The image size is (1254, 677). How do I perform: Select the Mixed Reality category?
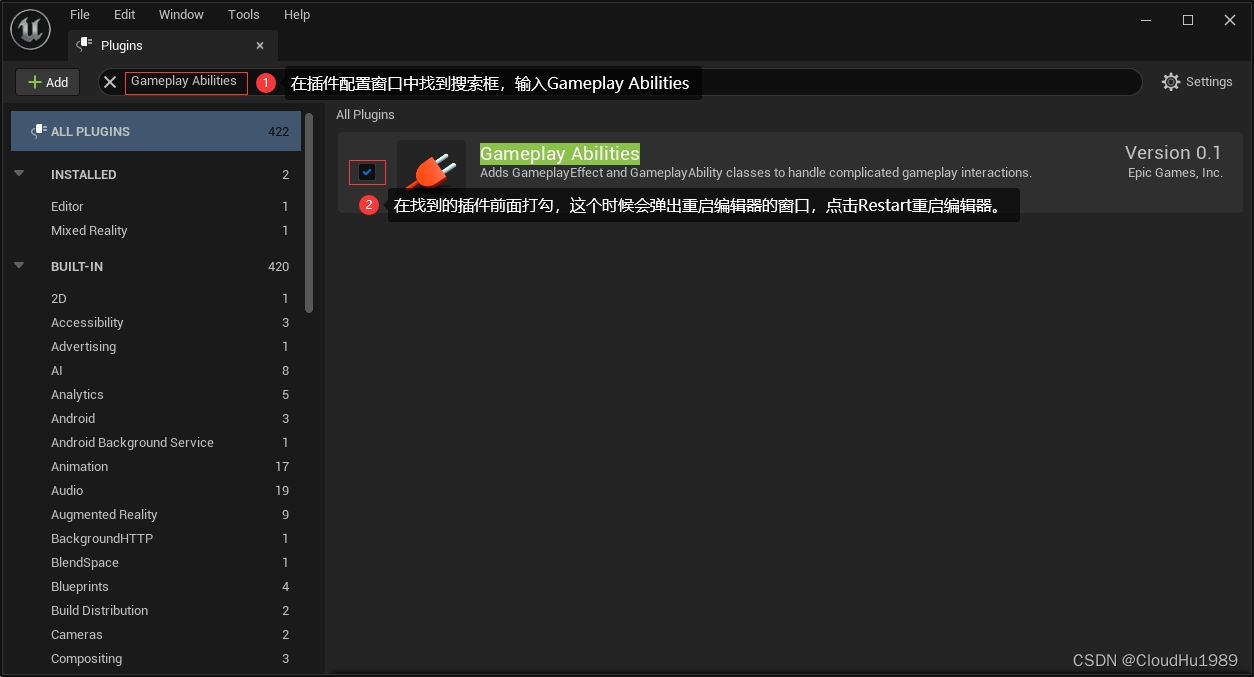[156, 230]
